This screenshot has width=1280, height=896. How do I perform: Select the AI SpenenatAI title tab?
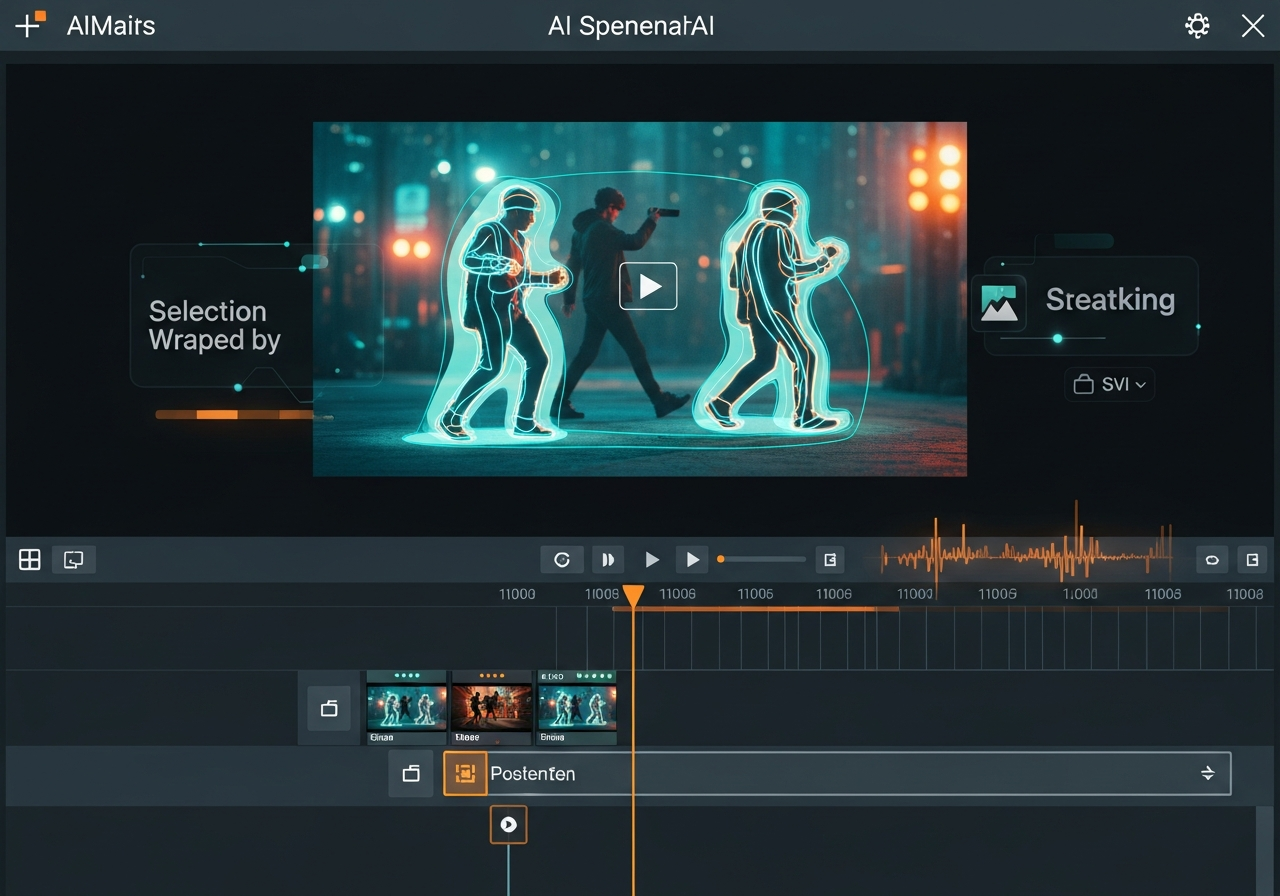630,26
